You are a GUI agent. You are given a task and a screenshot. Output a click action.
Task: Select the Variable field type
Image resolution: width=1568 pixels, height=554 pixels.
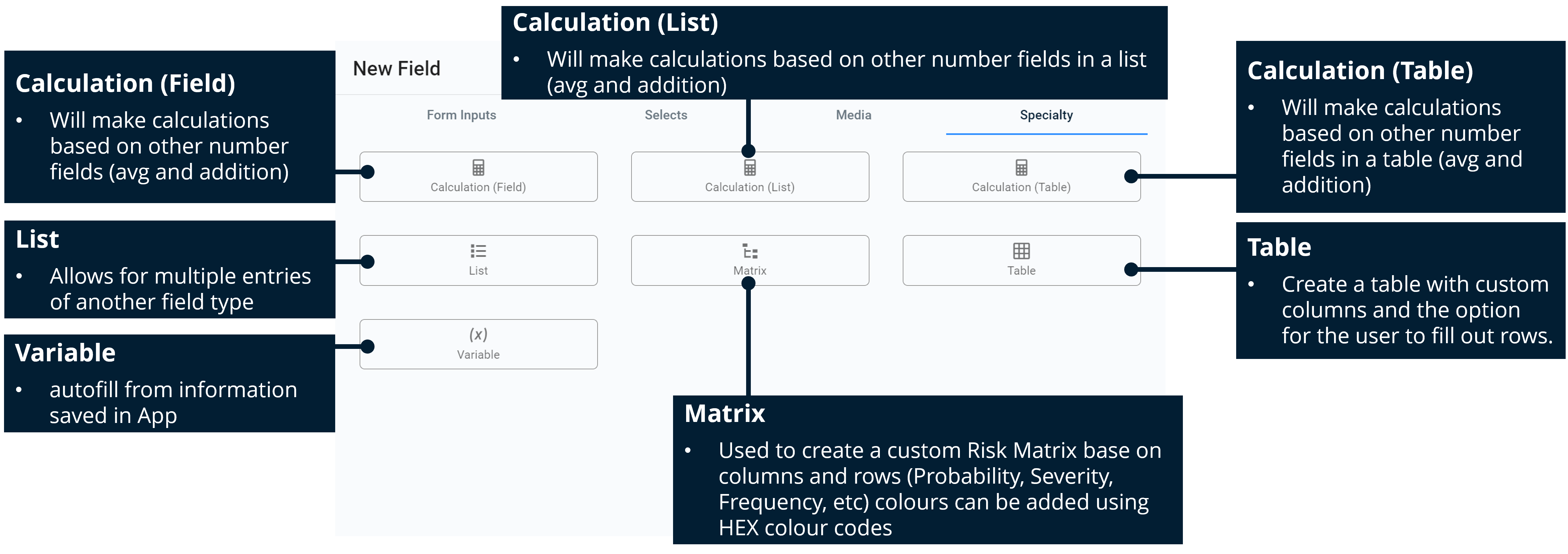click(x=478, y=344)
